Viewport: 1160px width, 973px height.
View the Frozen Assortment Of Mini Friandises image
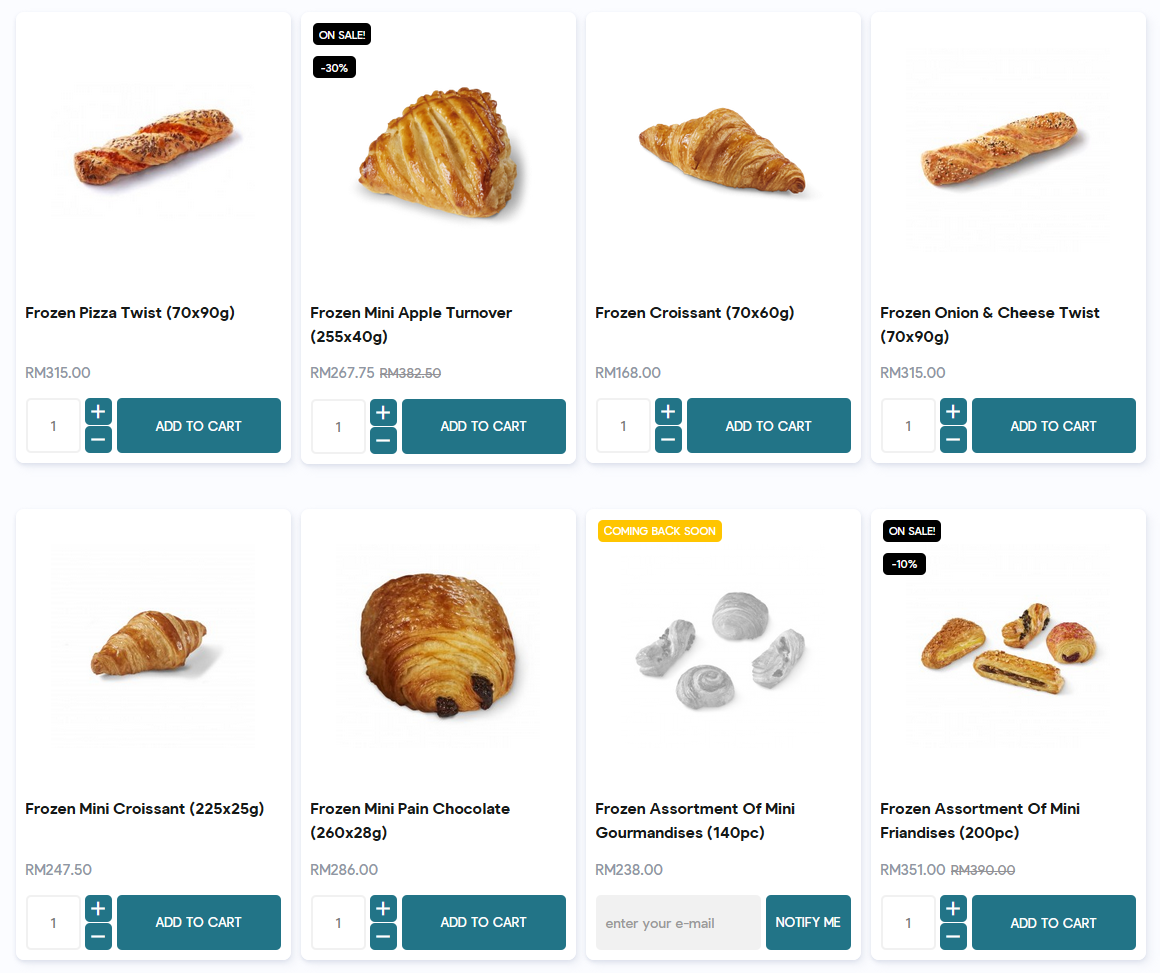click(1007, 645)
